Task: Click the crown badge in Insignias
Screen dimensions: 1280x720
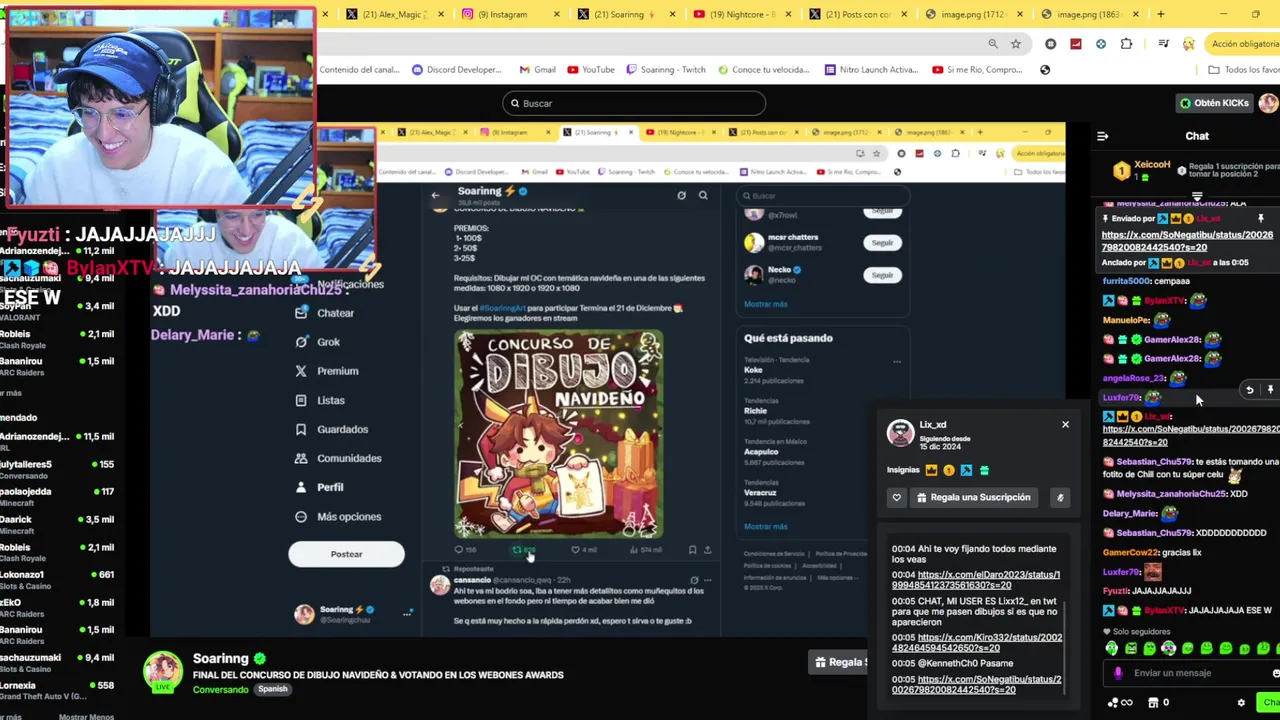Action: click(931, 470)
